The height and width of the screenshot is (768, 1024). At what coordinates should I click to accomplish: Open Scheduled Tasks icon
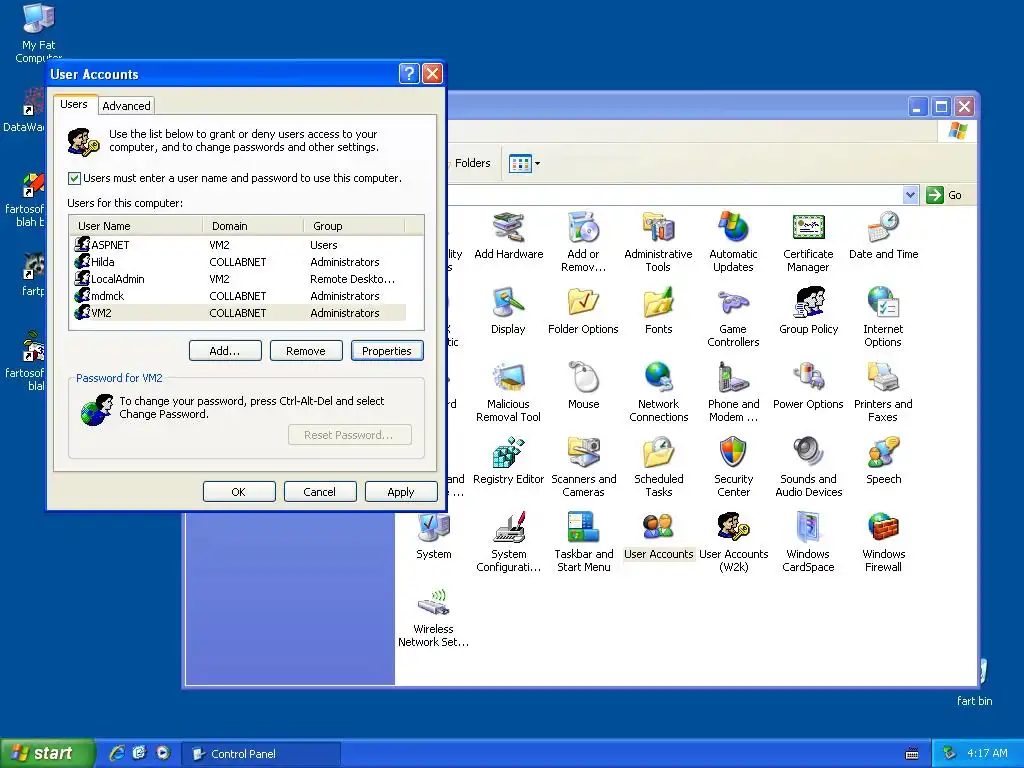point(658,466)
